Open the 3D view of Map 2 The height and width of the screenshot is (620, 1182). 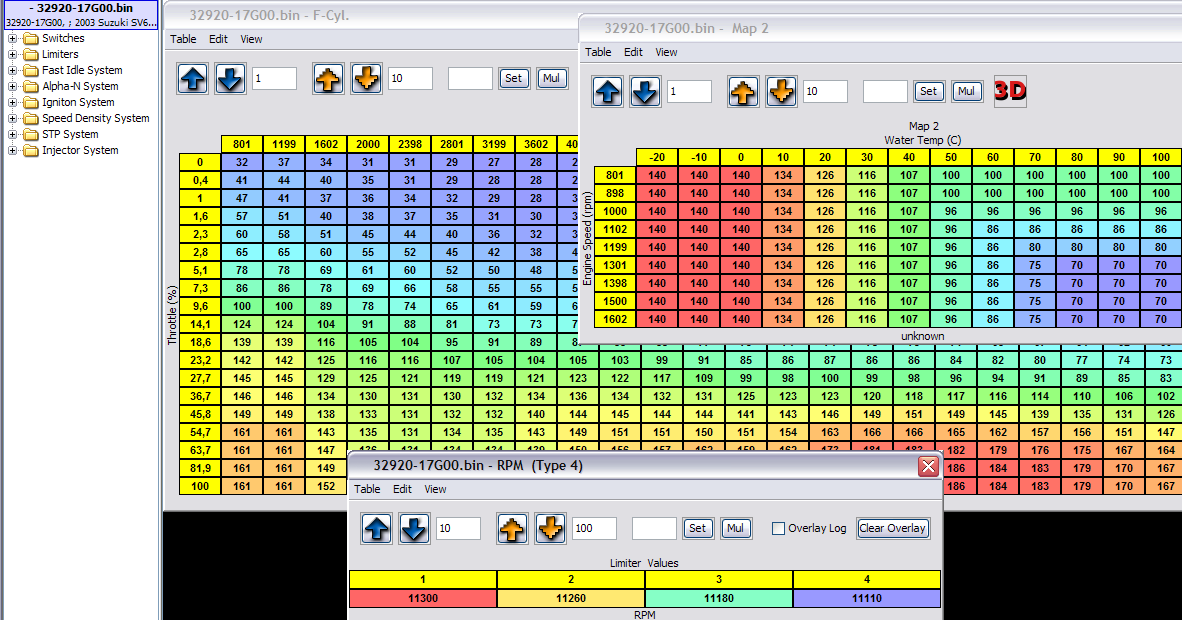(x=1010, y=91)
